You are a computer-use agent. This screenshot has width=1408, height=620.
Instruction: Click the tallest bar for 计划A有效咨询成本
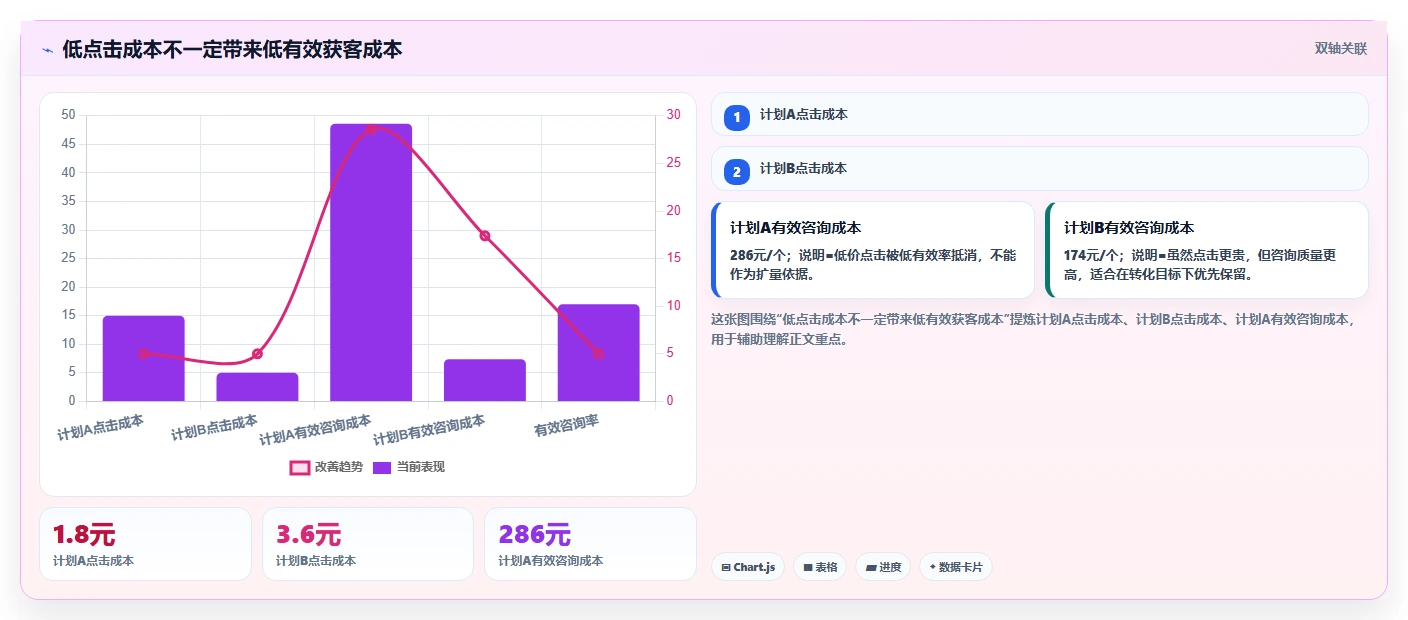coord(371,262)
